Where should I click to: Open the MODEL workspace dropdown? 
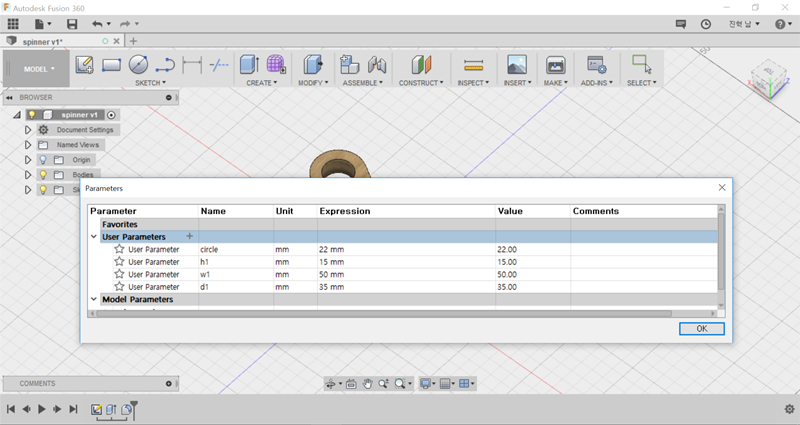coord(38,69)
